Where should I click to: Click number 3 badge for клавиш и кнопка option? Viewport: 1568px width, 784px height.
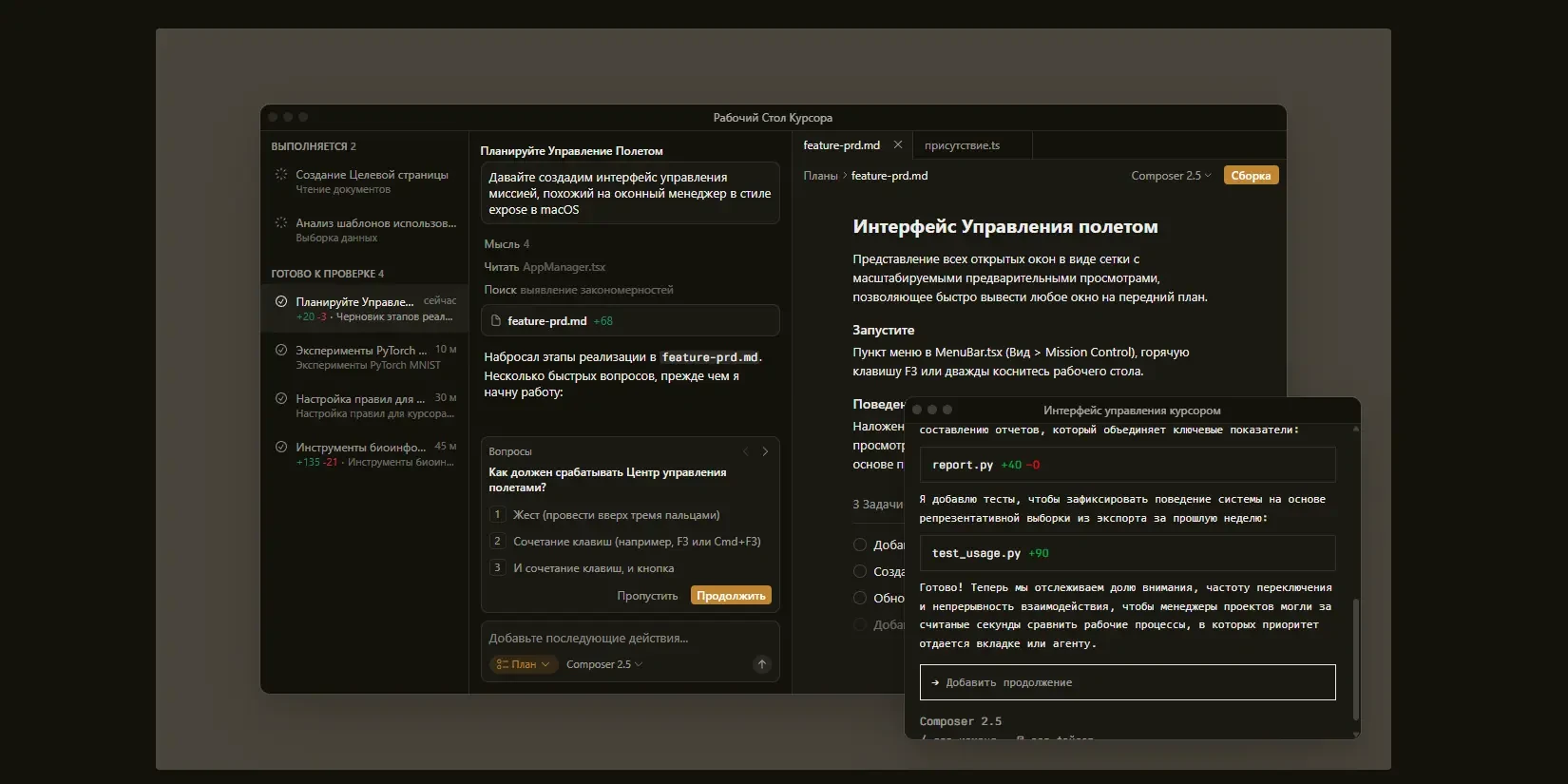pyautogui.click(x=497, y=567)
